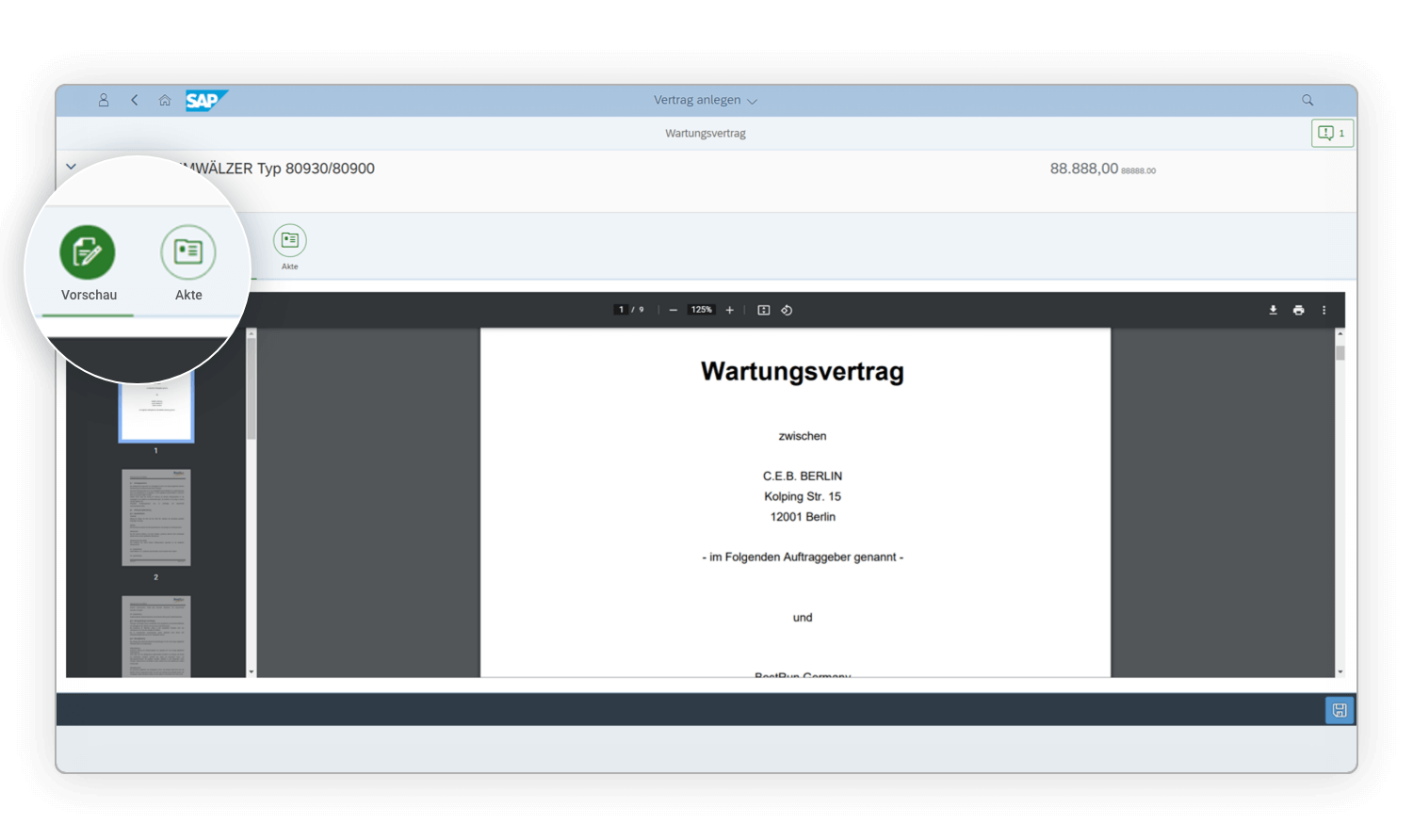Fit PDF page to window
Viewport: 1413px width, 840px height.
(764, 310)
